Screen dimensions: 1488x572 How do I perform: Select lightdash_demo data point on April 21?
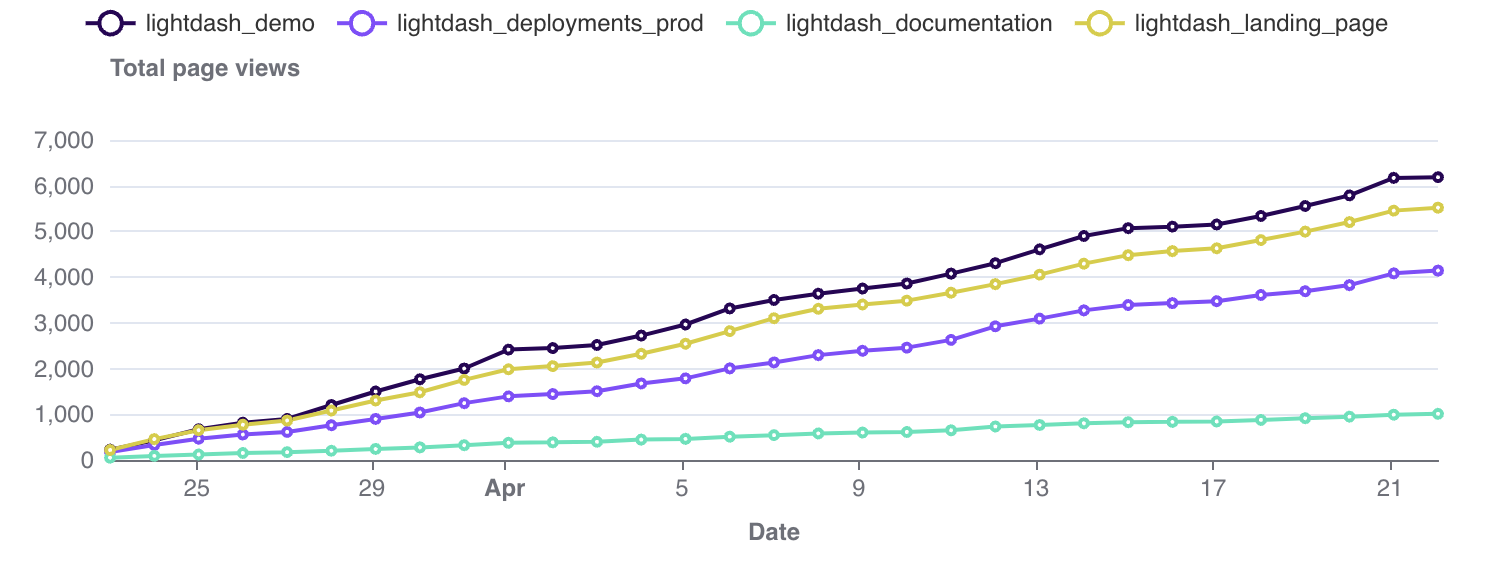click(x=1391, y=178)
